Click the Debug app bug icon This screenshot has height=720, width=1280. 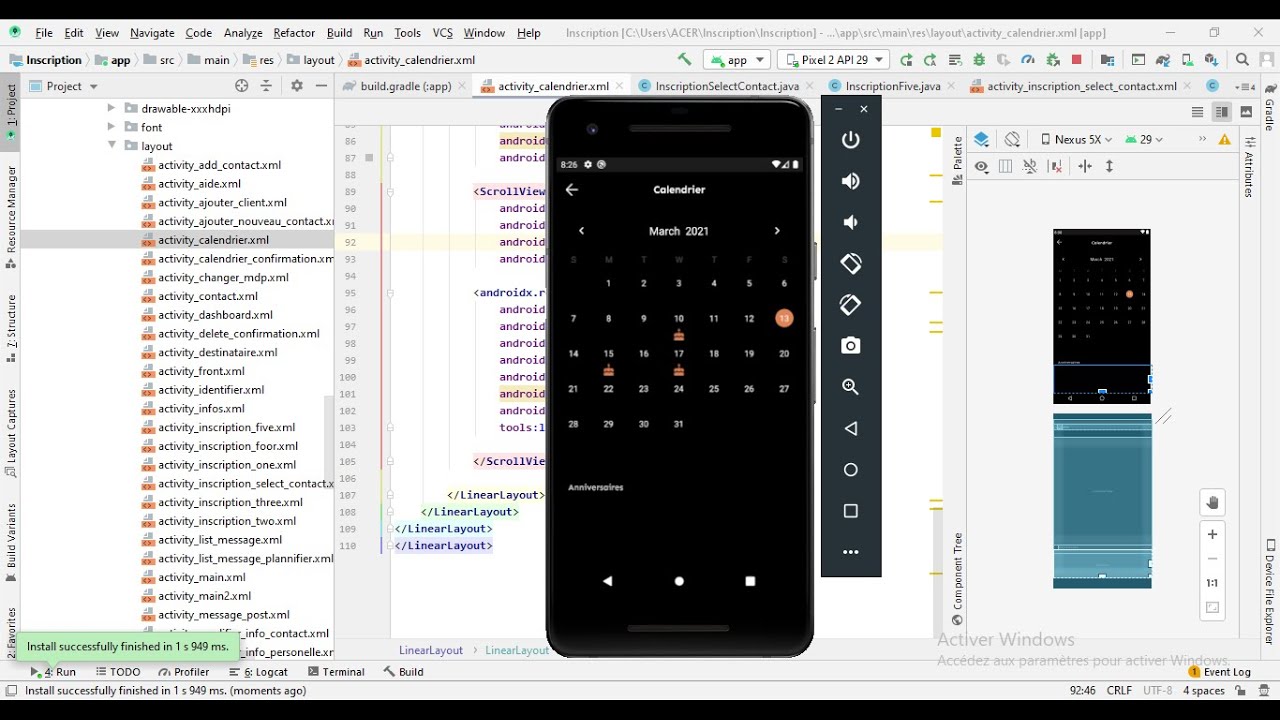point(979,60)
